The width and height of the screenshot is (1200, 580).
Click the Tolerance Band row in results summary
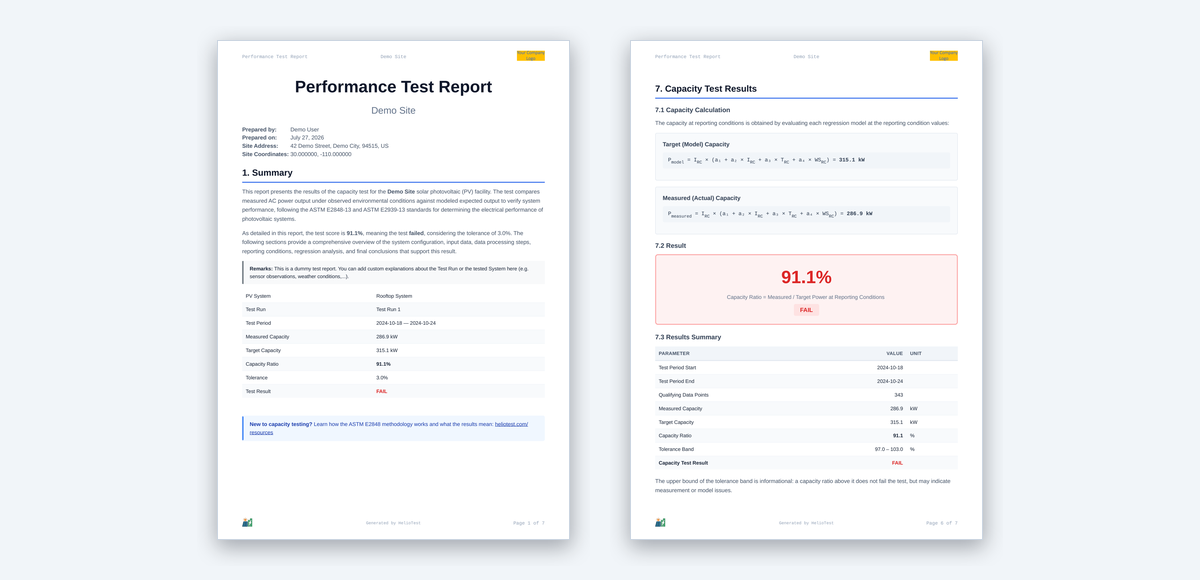[x=806, y=449]
